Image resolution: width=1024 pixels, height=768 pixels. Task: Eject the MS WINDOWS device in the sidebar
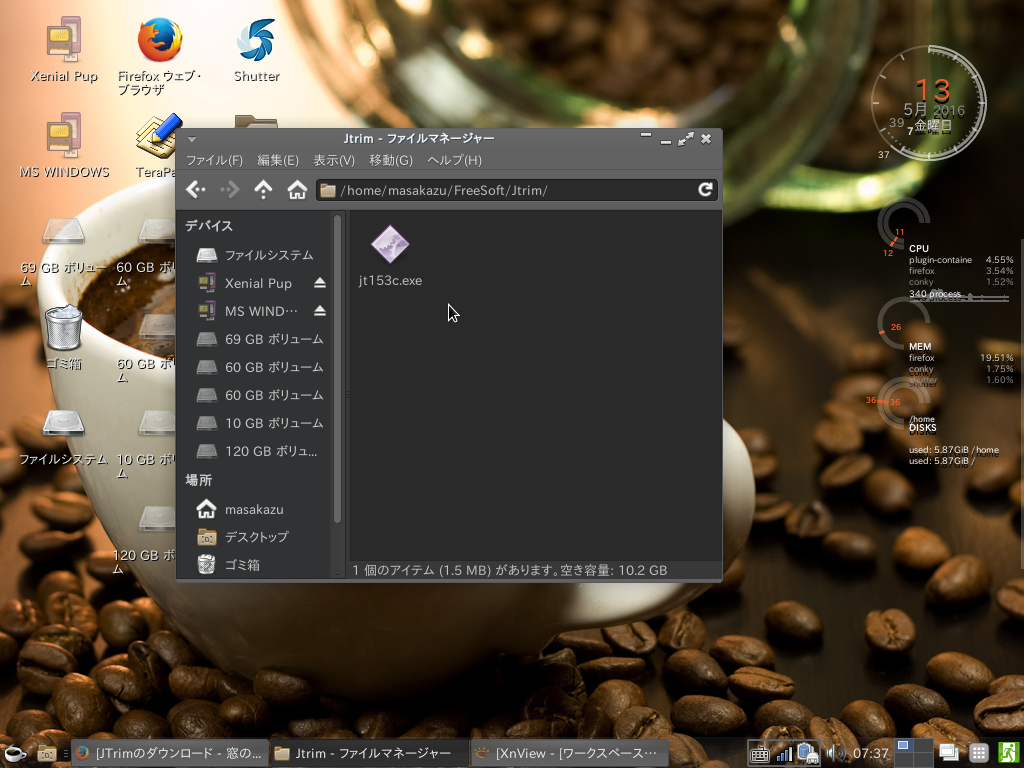click(x=322, y=311)
